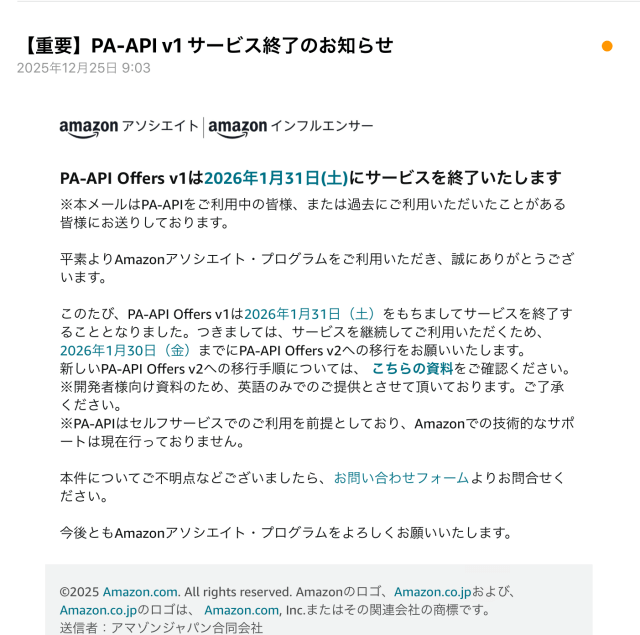
Task: Click the Amazon インフルエンサー logo
Action: (x=291, y=128)
